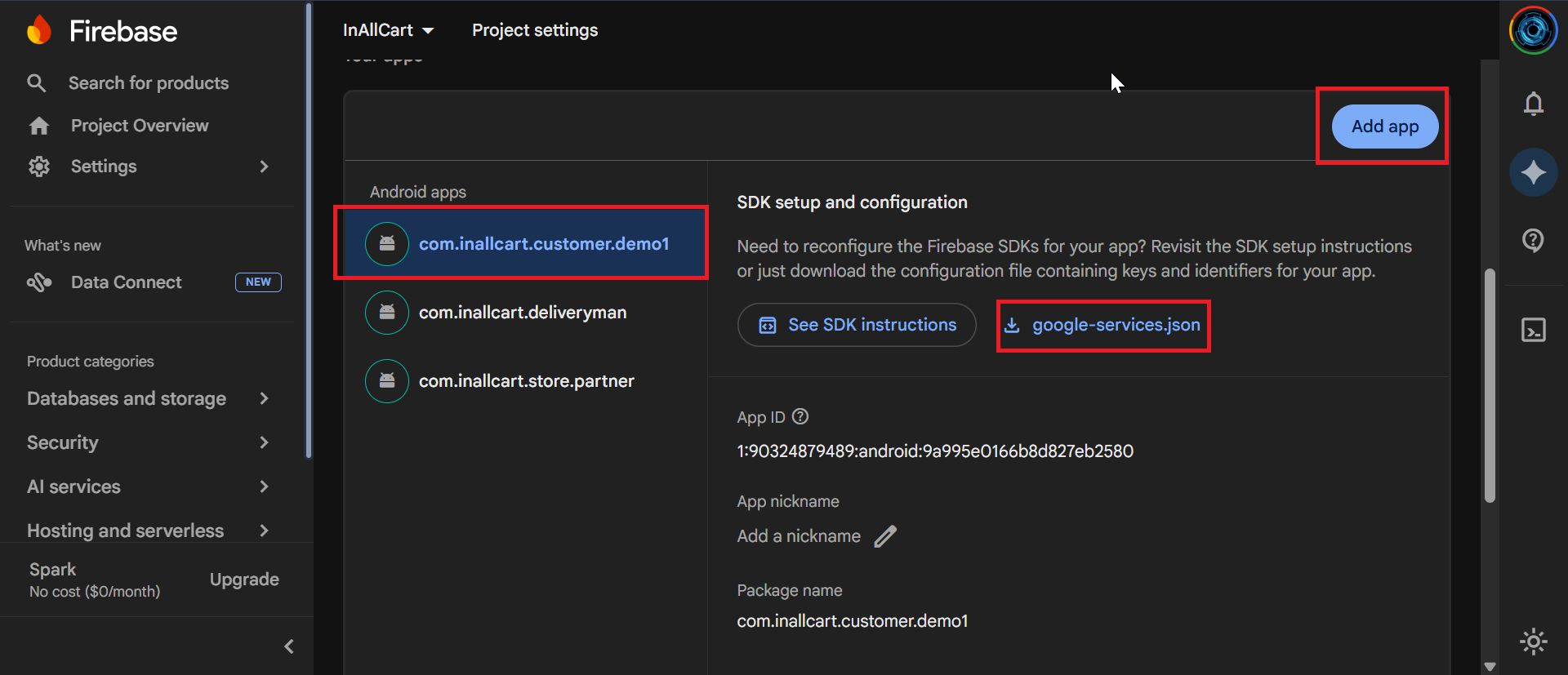Open the InAllCart project dropdown
The height and width of the screenshot is (675, 1568).
point(388,30)
